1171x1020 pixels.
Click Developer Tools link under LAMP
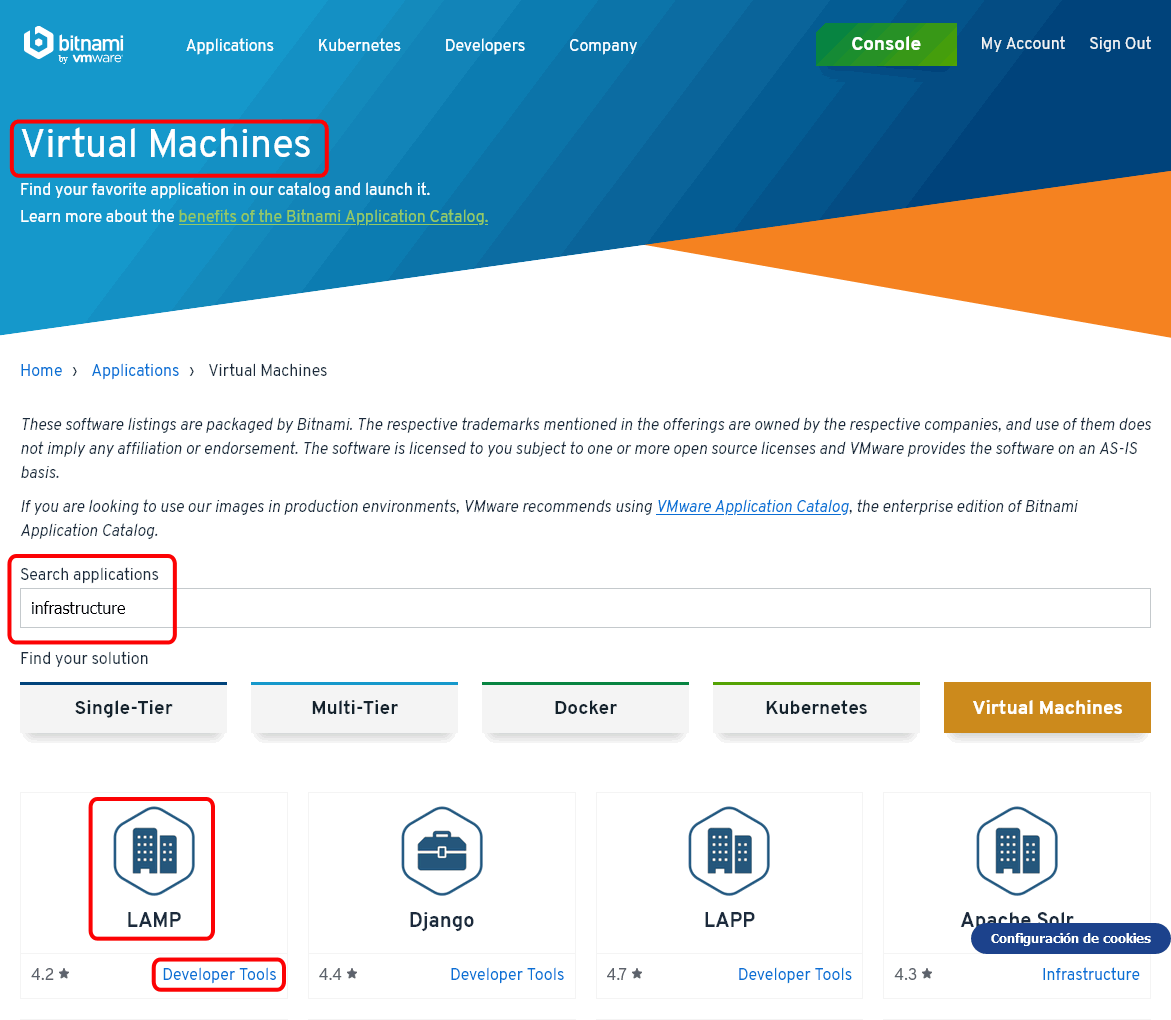(220, 974)
